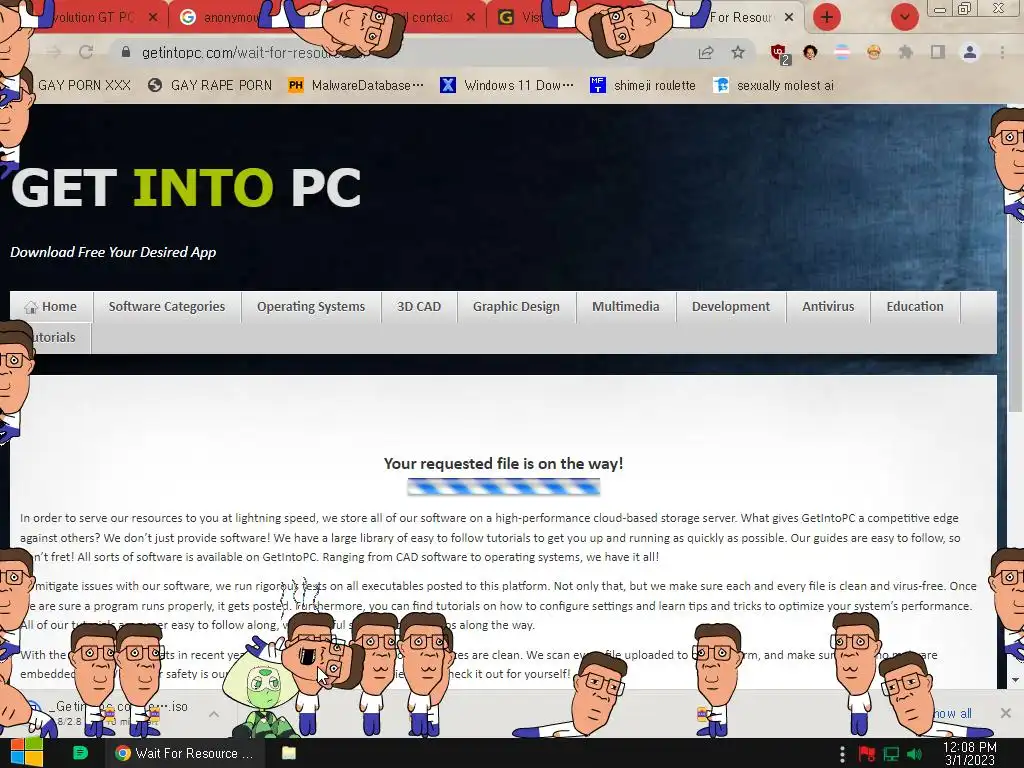Open the Windows Start button
Screen dimensions: 1024x768
[26, 753]
